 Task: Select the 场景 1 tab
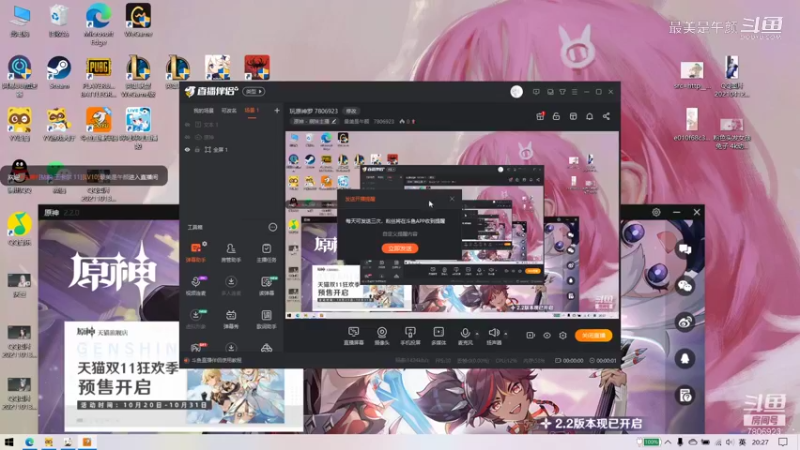tap(252, 111)
